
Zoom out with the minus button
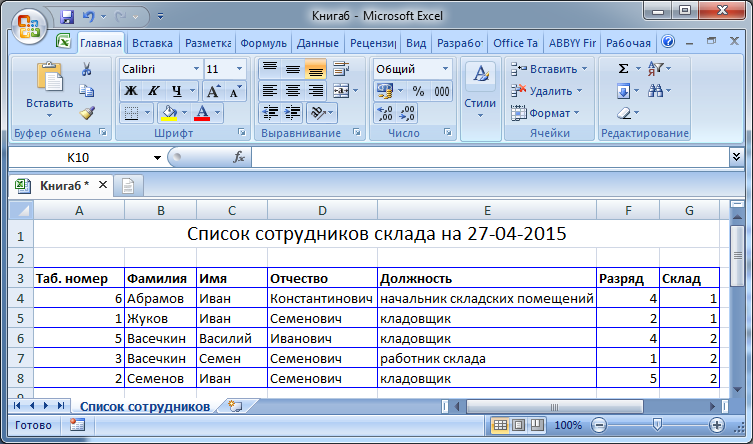pyautogui.click(x=599, y=425)
